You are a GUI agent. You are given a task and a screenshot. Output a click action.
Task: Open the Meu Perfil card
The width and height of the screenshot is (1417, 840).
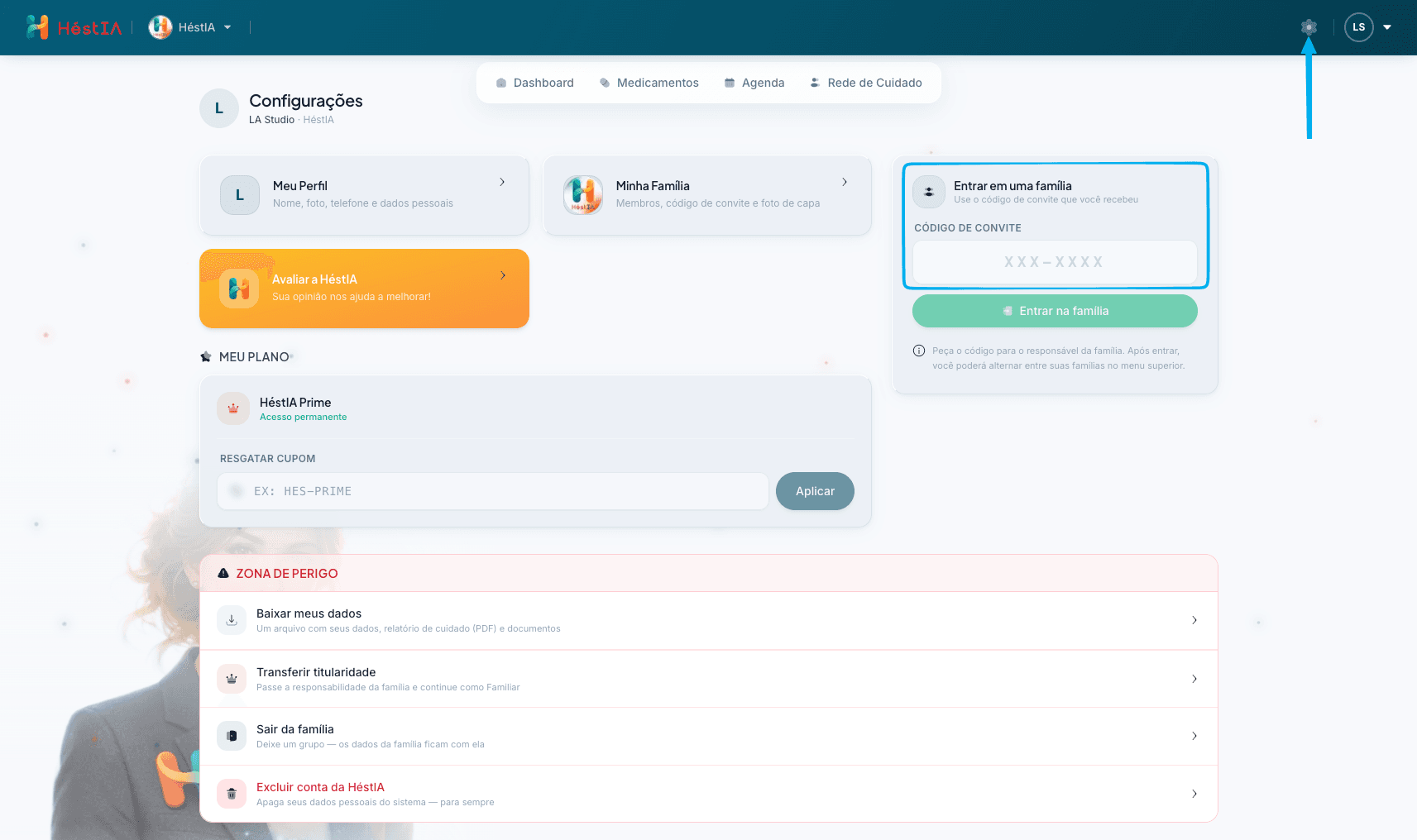pos(364,195)
